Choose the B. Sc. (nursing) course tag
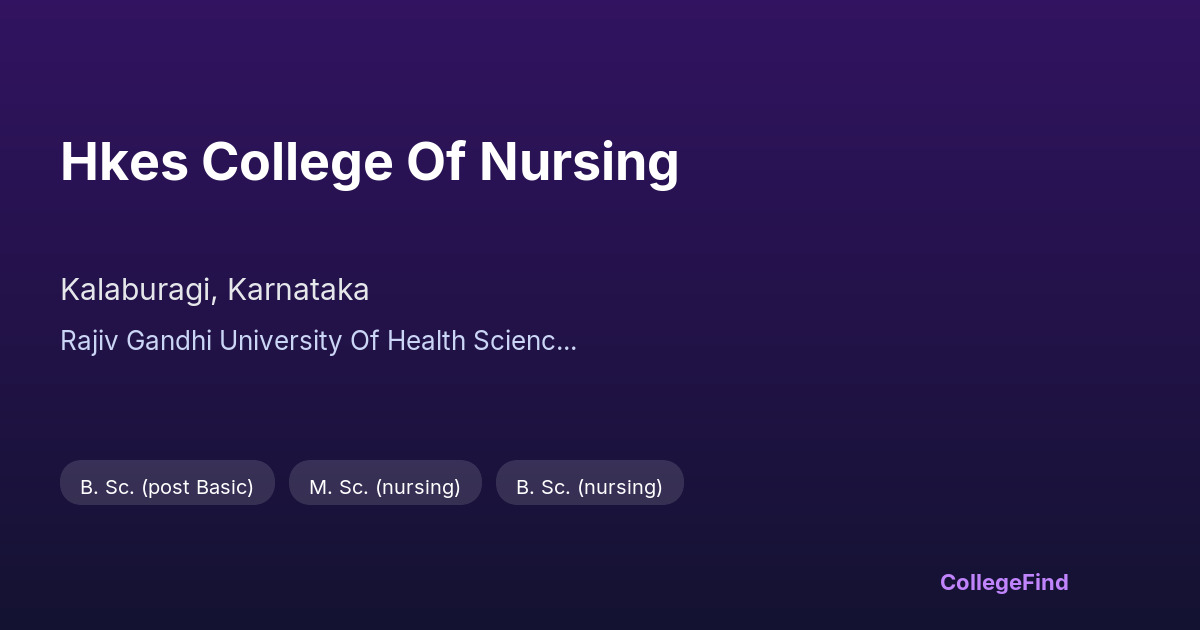The width and height of the screenshot is (1200, 630). [589, 487]
